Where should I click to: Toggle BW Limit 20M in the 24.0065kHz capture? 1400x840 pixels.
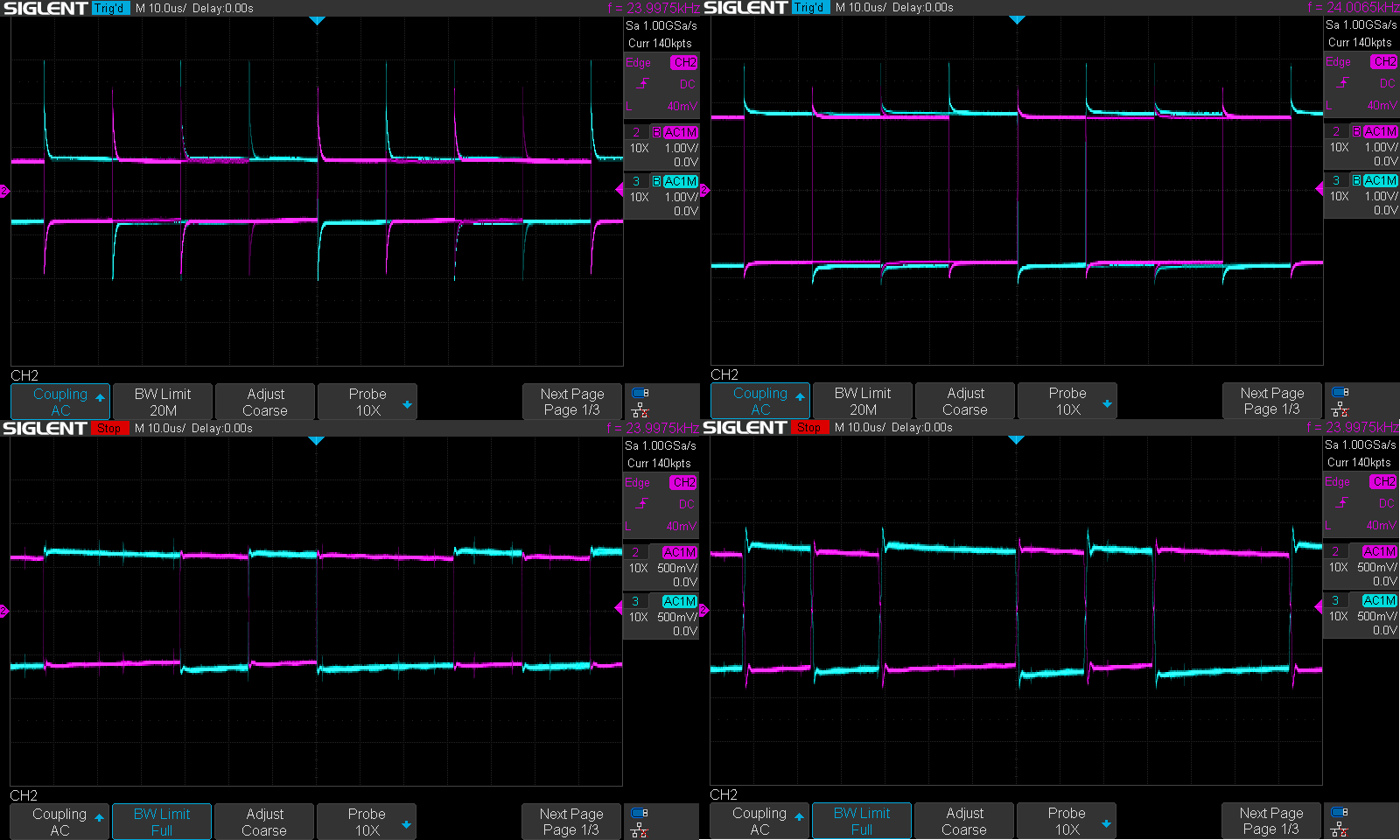(863, 401)
